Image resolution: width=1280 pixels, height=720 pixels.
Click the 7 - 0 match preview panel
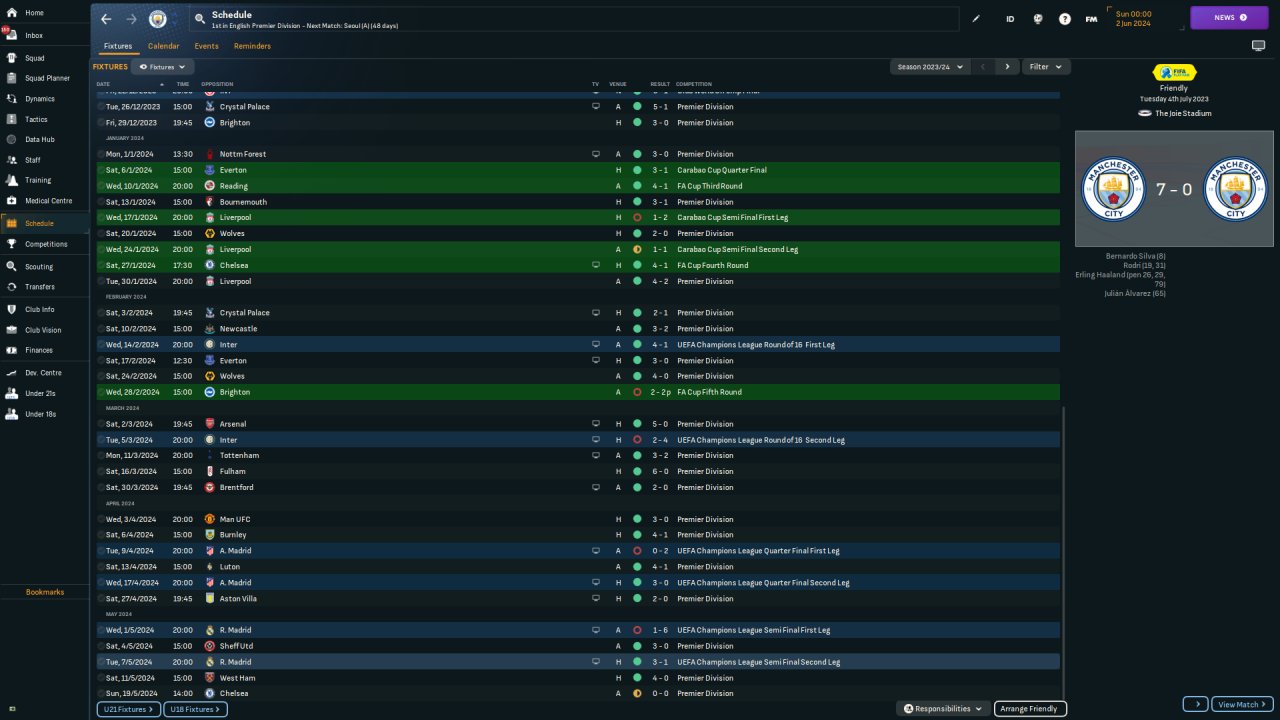pyautogui.click(x=1174, y=188)
